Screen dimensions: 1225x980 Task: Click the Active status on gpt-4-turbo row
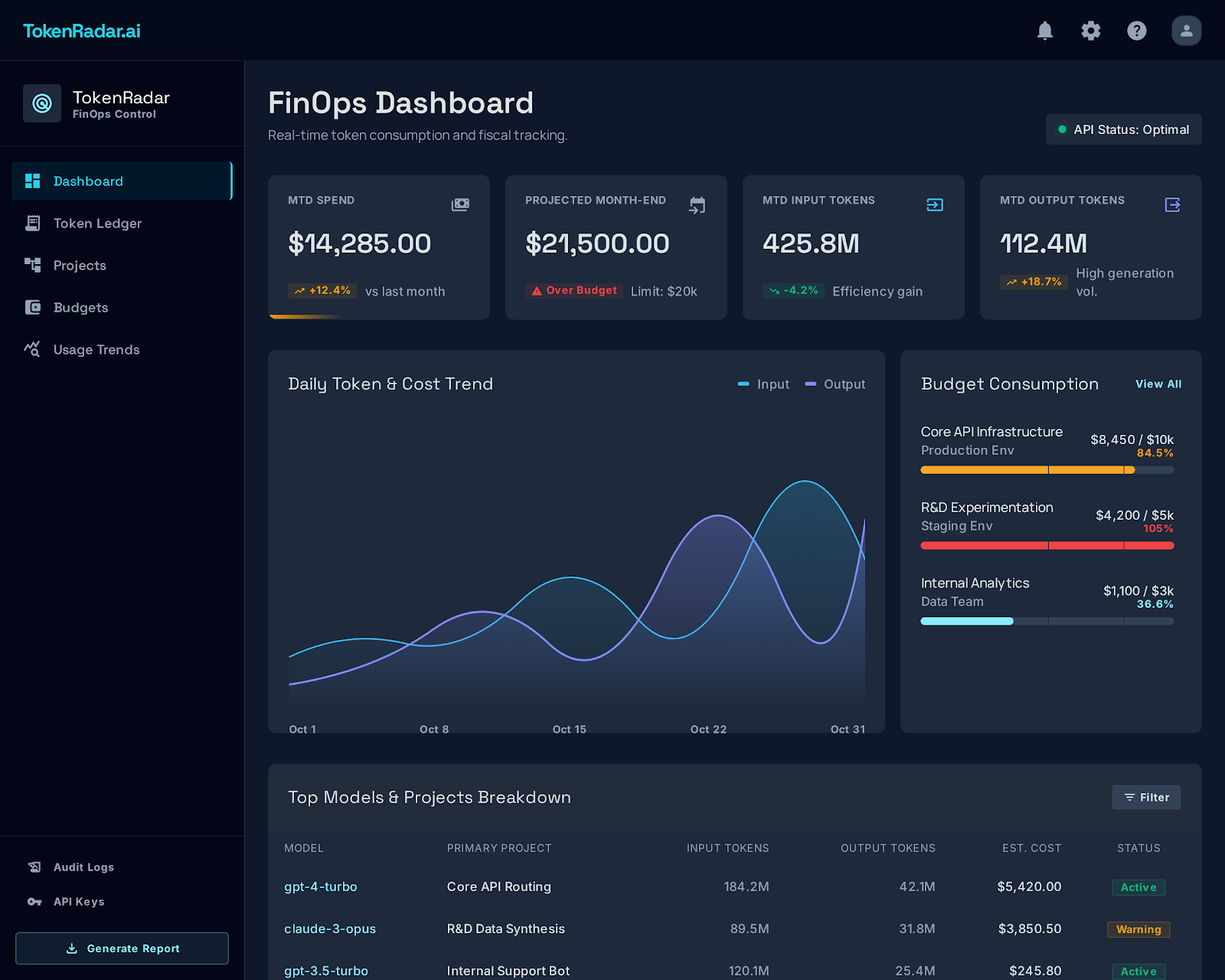click(x=1138, y=887)
